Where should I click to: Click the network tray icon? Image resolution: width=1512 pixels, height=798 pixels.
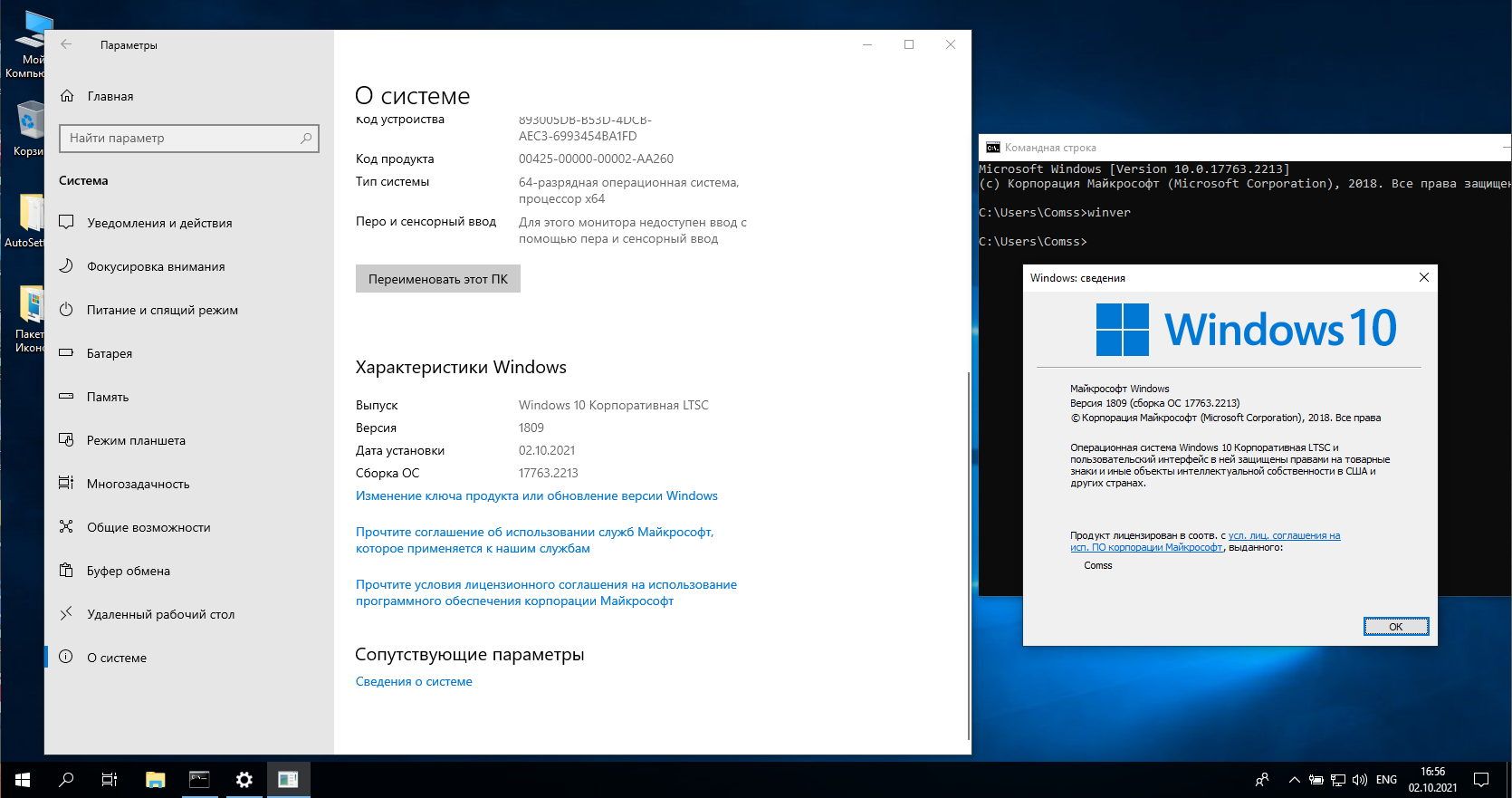(1338, 779)
